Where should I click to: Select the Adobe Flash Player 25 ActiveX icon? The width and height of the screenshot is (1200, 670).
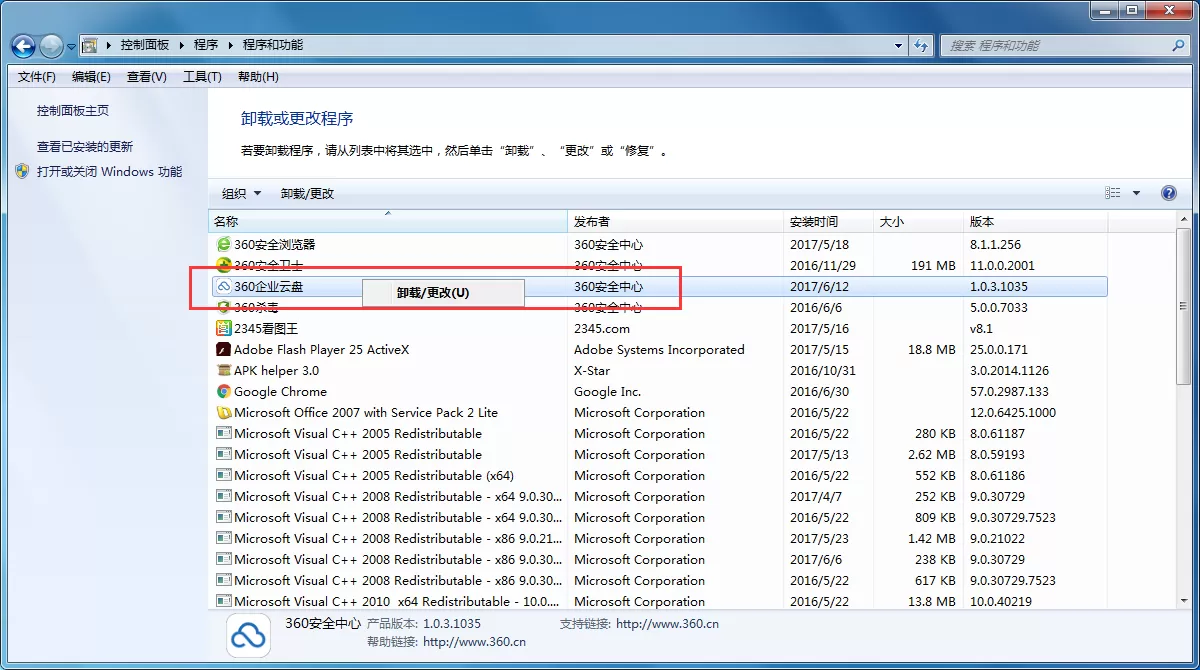(224, 349)
